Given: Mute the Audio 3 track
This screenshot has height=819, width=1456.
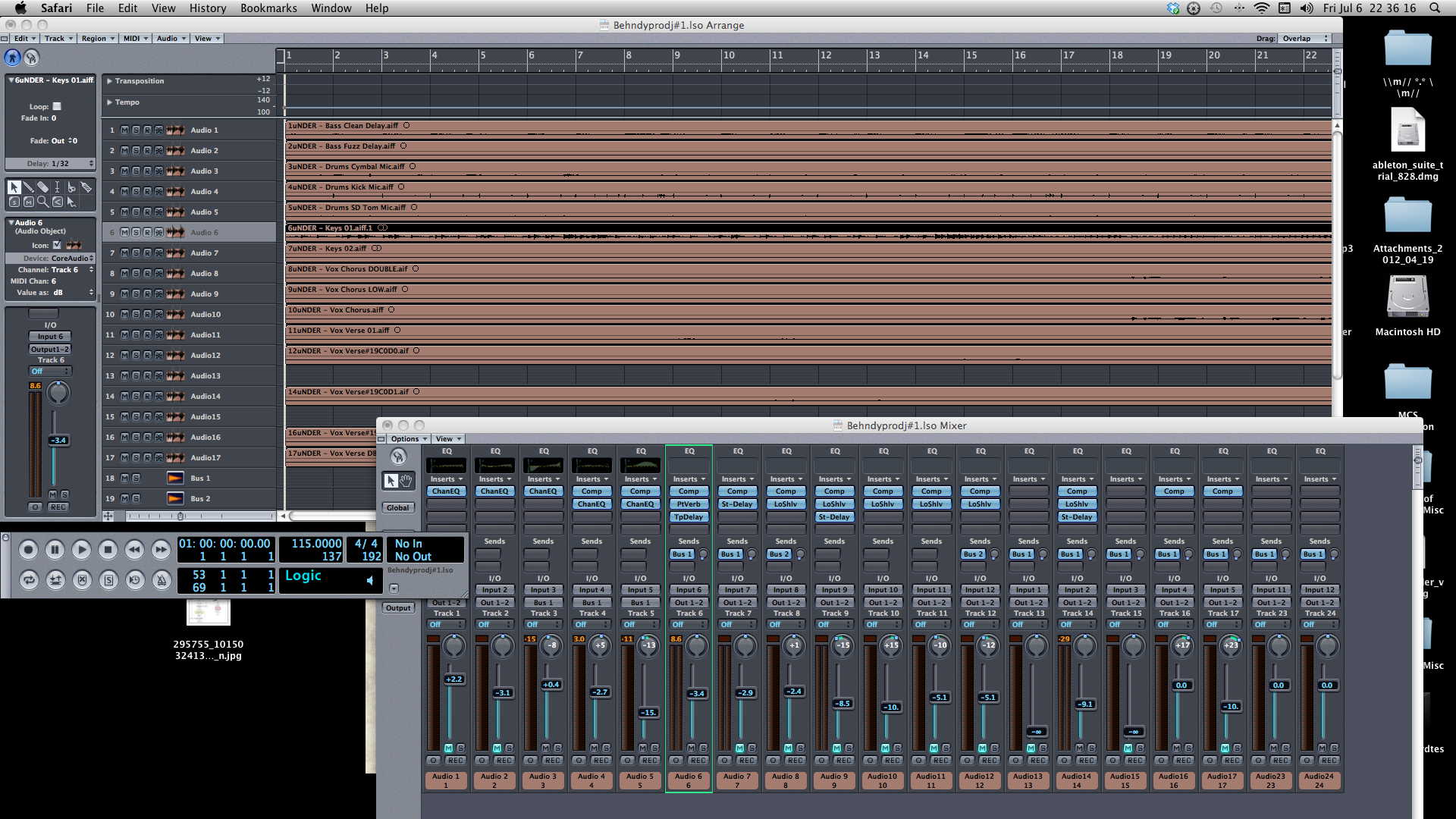Looking at the screenshot, I should (125, 171).
